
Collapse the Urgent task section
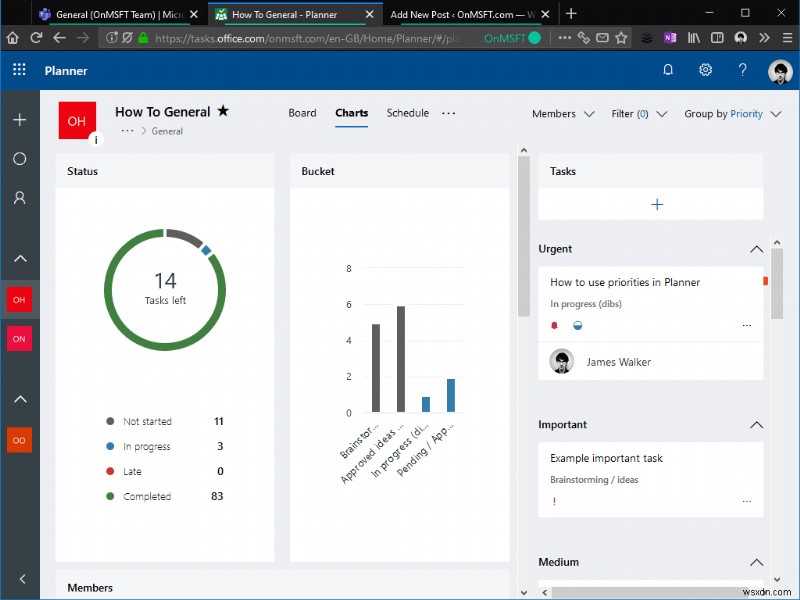coord(758,248)
